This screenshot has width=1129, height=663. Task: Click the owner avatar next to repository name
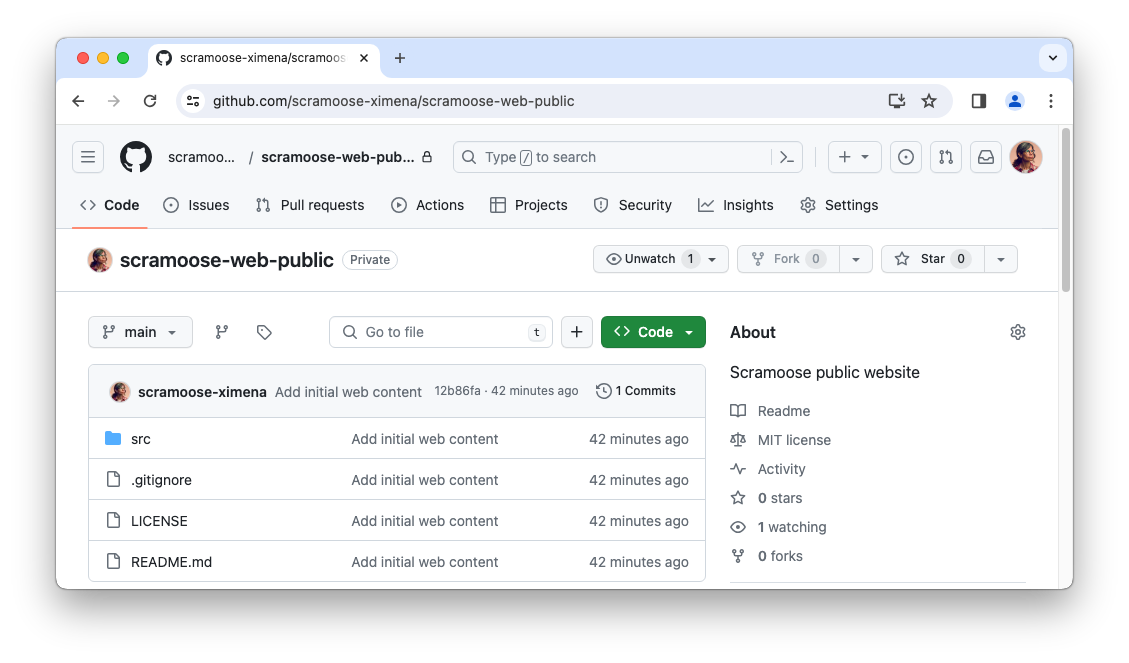[100, 260]
